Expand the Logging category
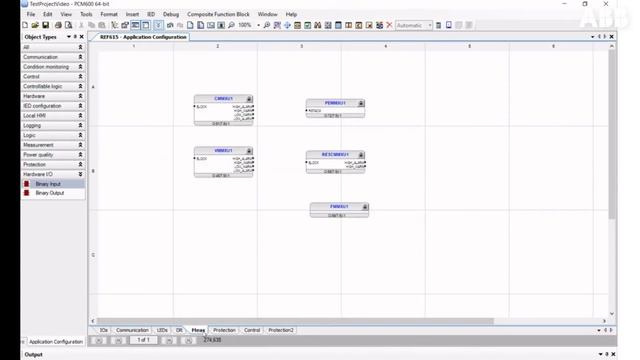Viewport: 640px width, 360px height. [x=53, y=126]
